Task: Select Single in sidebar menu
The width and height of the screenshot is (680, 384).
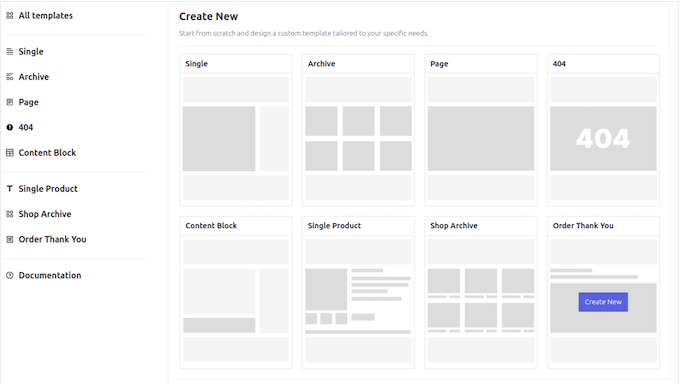Action: (x=31, y=52)
